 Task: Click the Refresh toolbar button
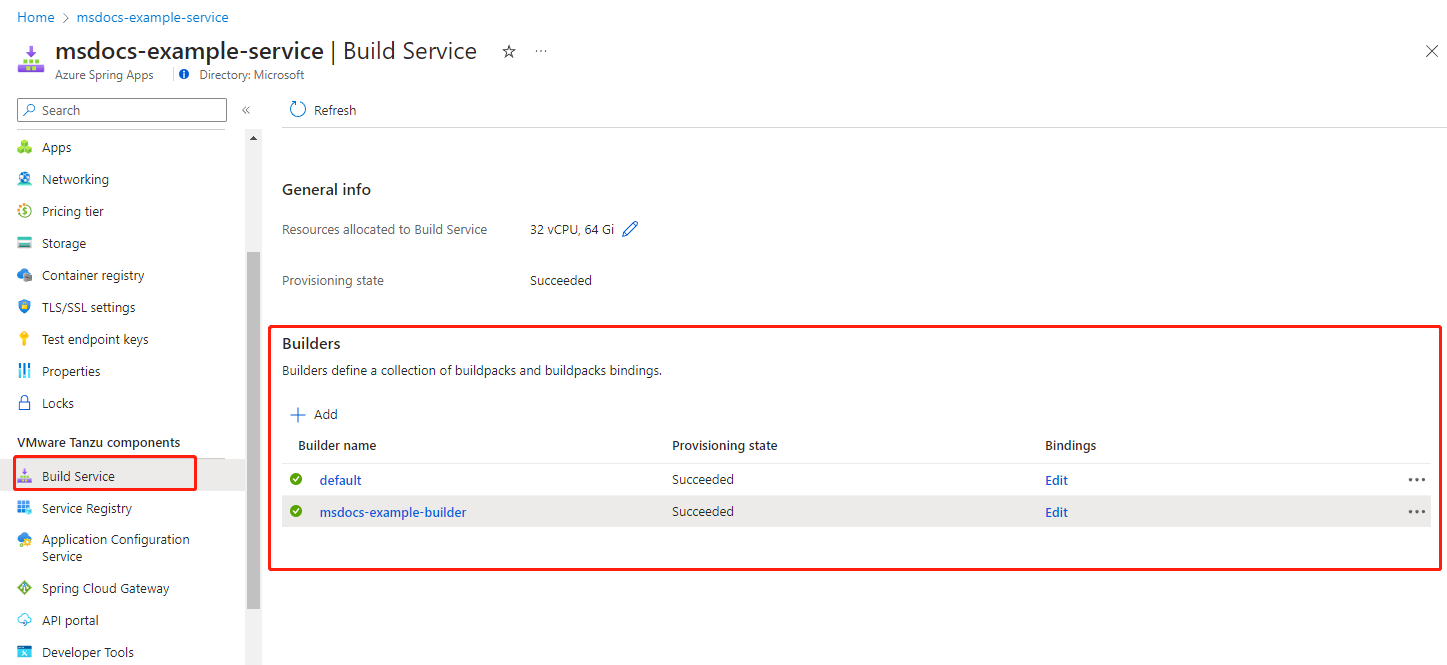pyautogui.click(x=323, y=110)
